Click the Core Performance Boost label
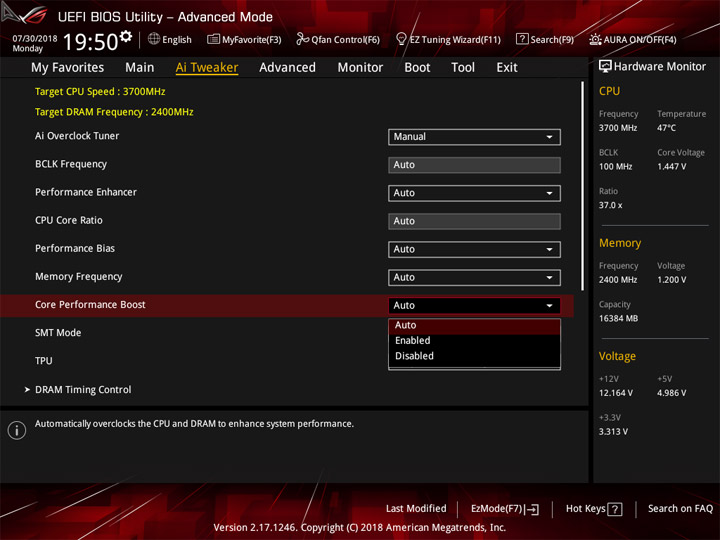This screenshot has width=720, height=540. click(x=90, y=305)
